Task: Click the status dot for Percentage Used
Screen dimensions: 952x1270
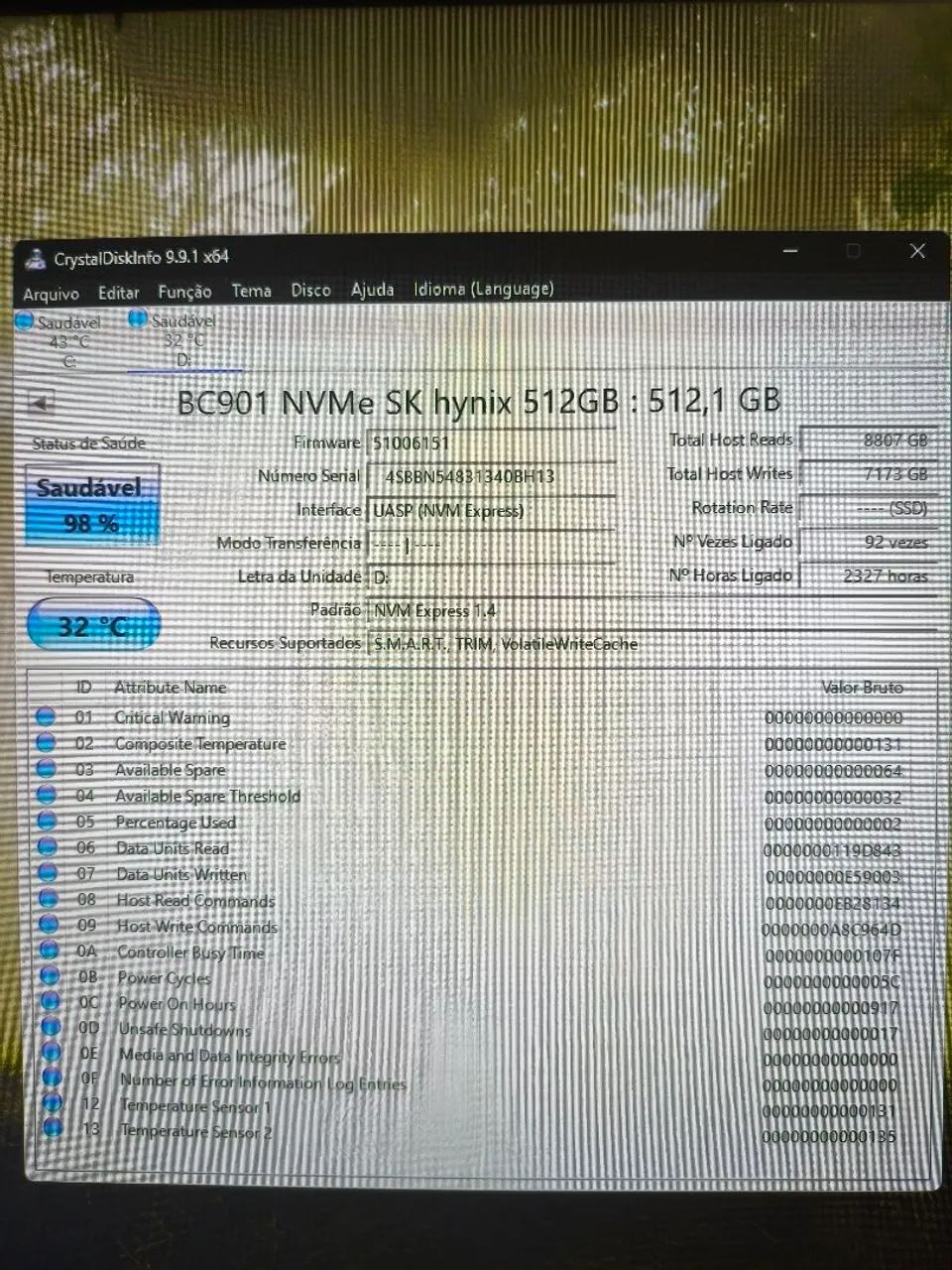Action: pyautogui.click(x=47, y=821)
